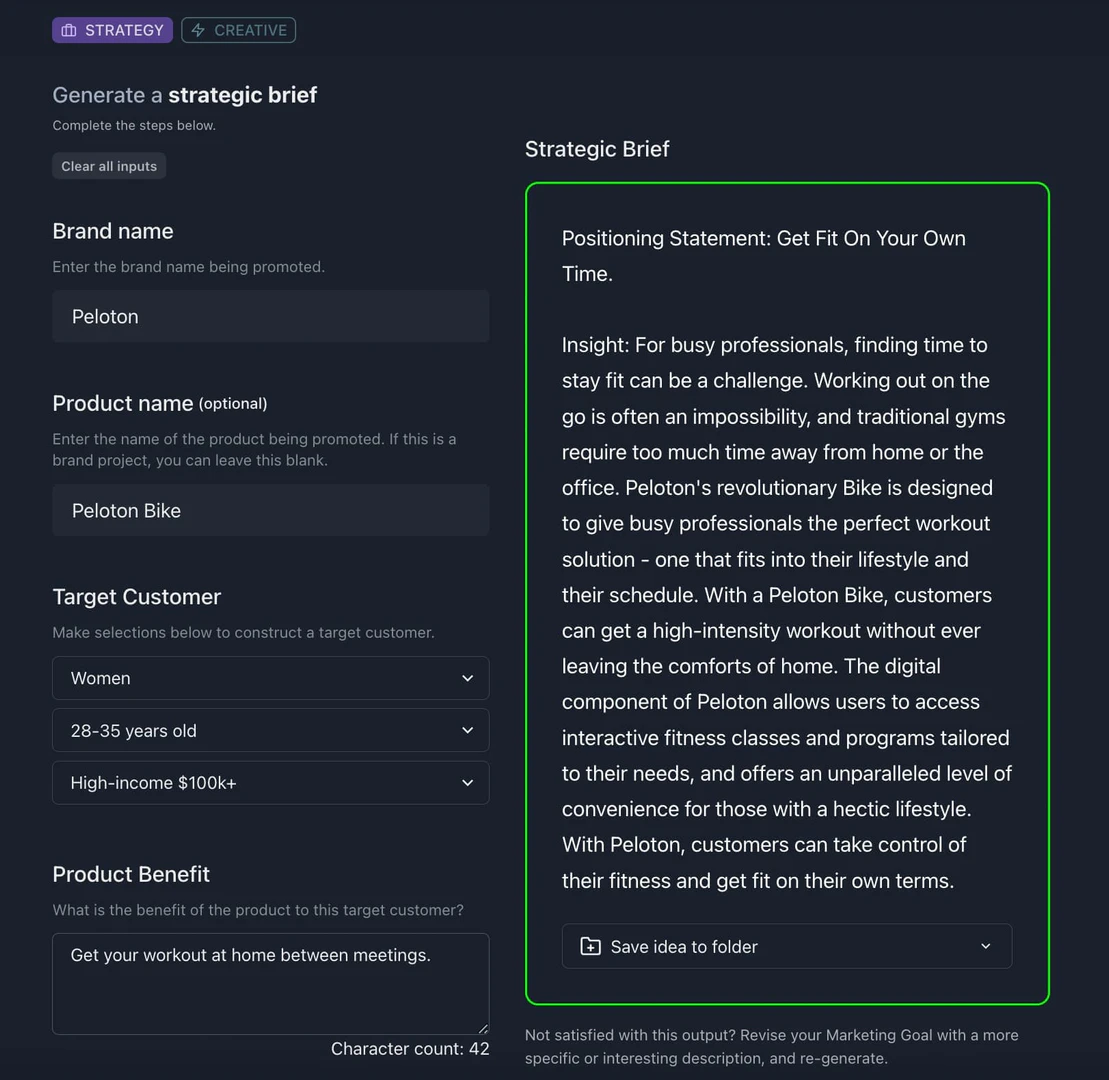Click the Character count: 42 label

[x=410, y=1048]
